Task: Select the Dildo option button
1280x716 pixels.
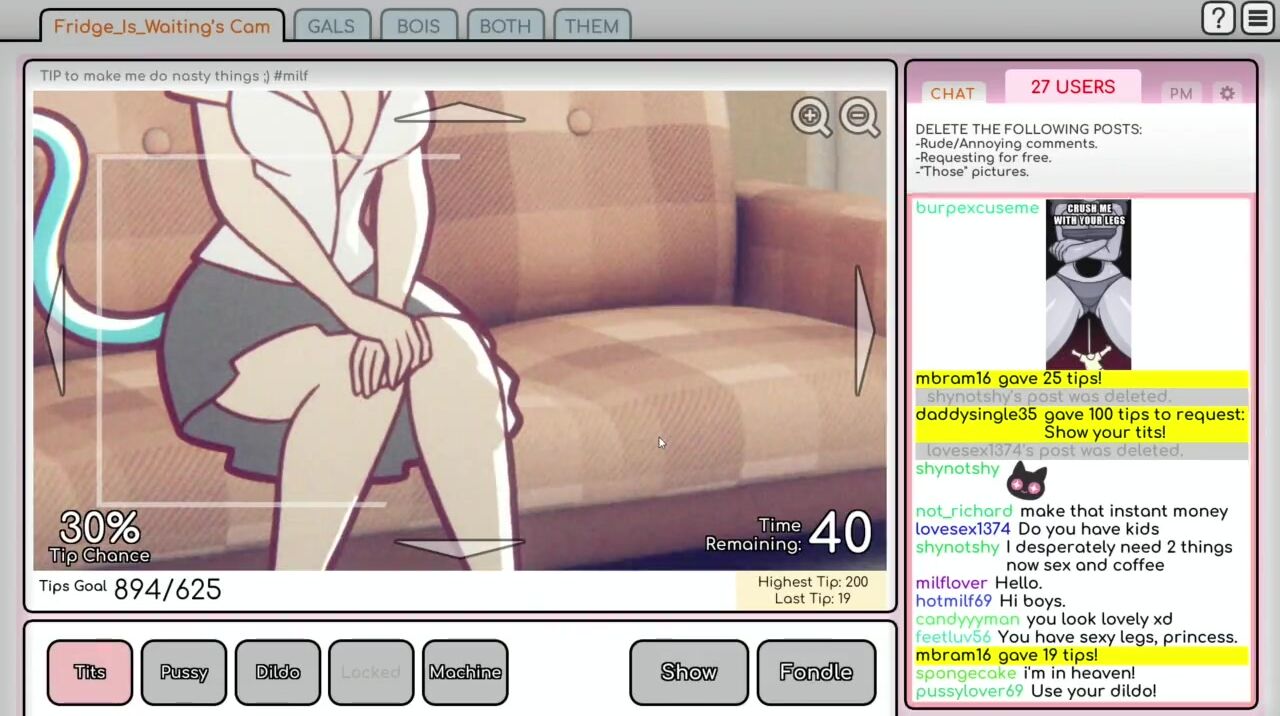Action: [277, 672]
